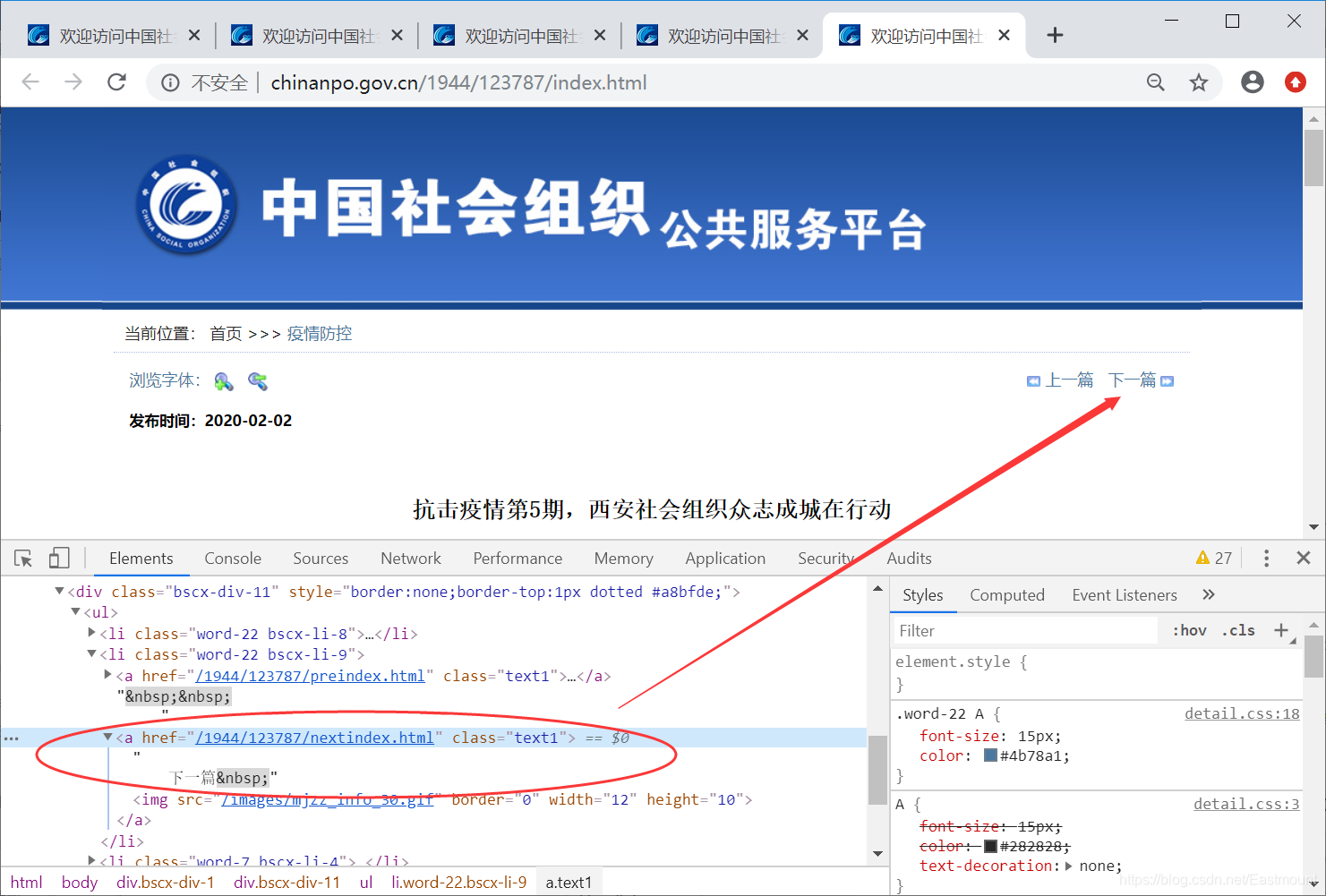The height and width of the screenshot is (896, 1326).
Task: Click the ellipsis actions icon beside selected DOM row
Action: [x=11, y=738]
